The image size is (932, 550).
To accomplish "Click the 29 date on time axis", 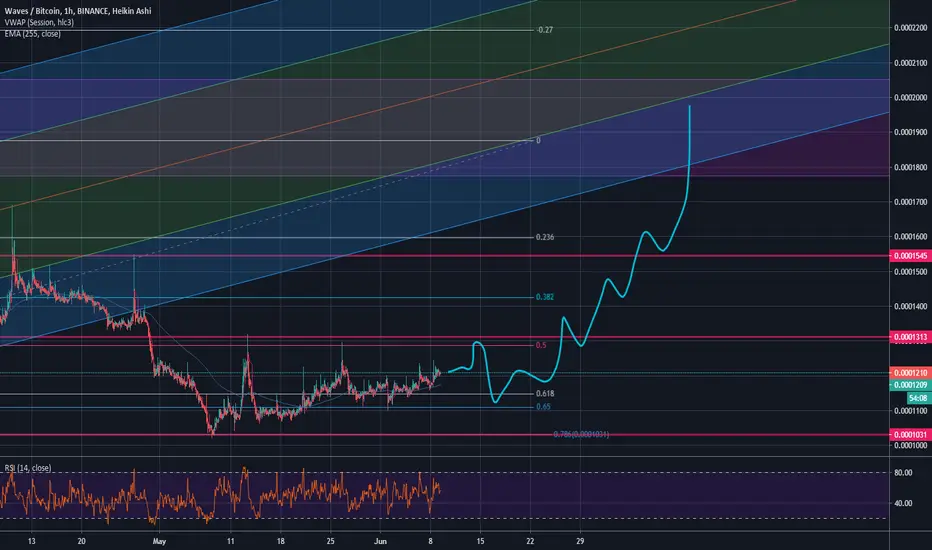I will [x=580, y=541].
